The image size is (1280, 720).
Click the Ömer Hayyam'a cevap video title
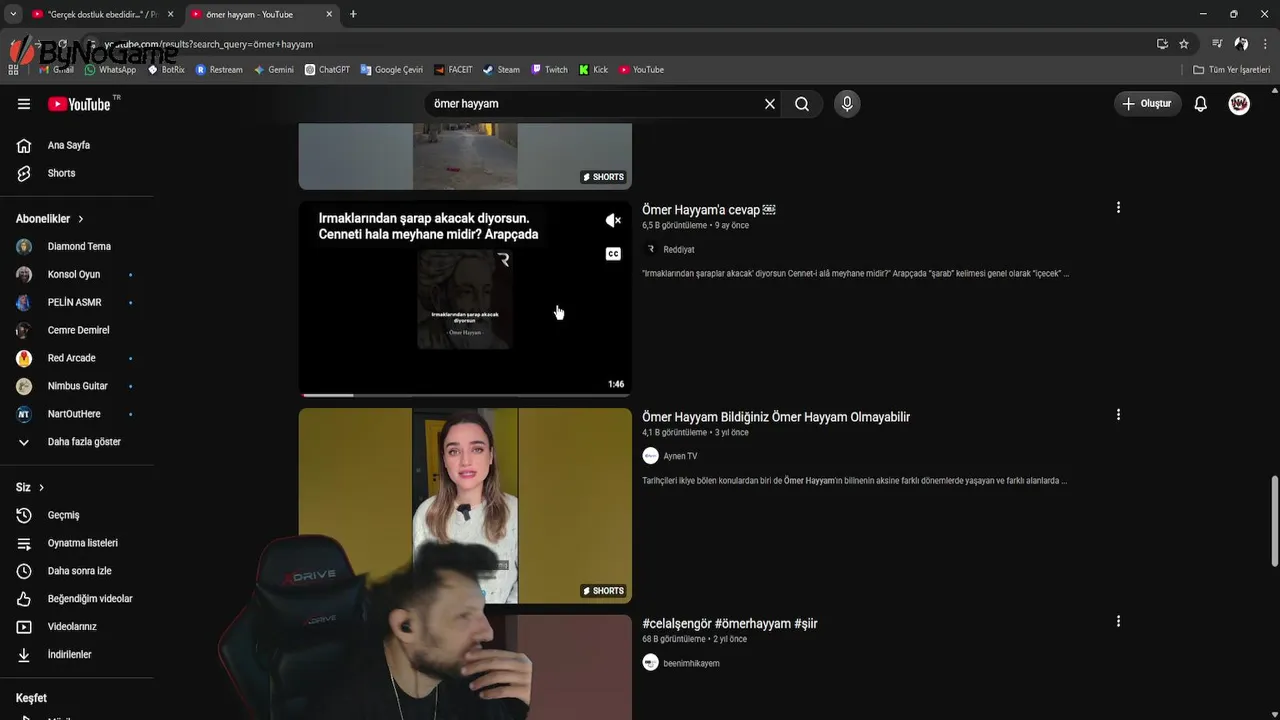point(708,210)
